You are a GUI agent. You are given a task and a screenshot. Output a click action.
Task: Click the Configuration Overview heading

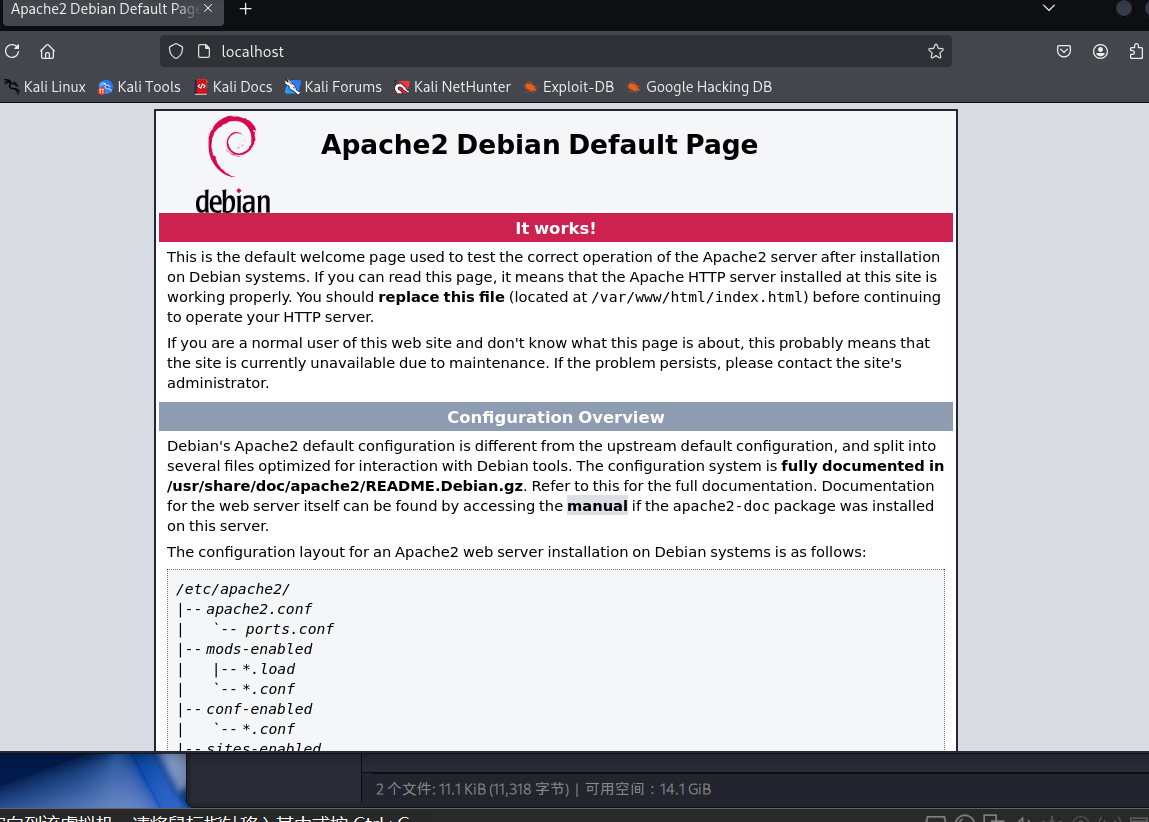555,417
